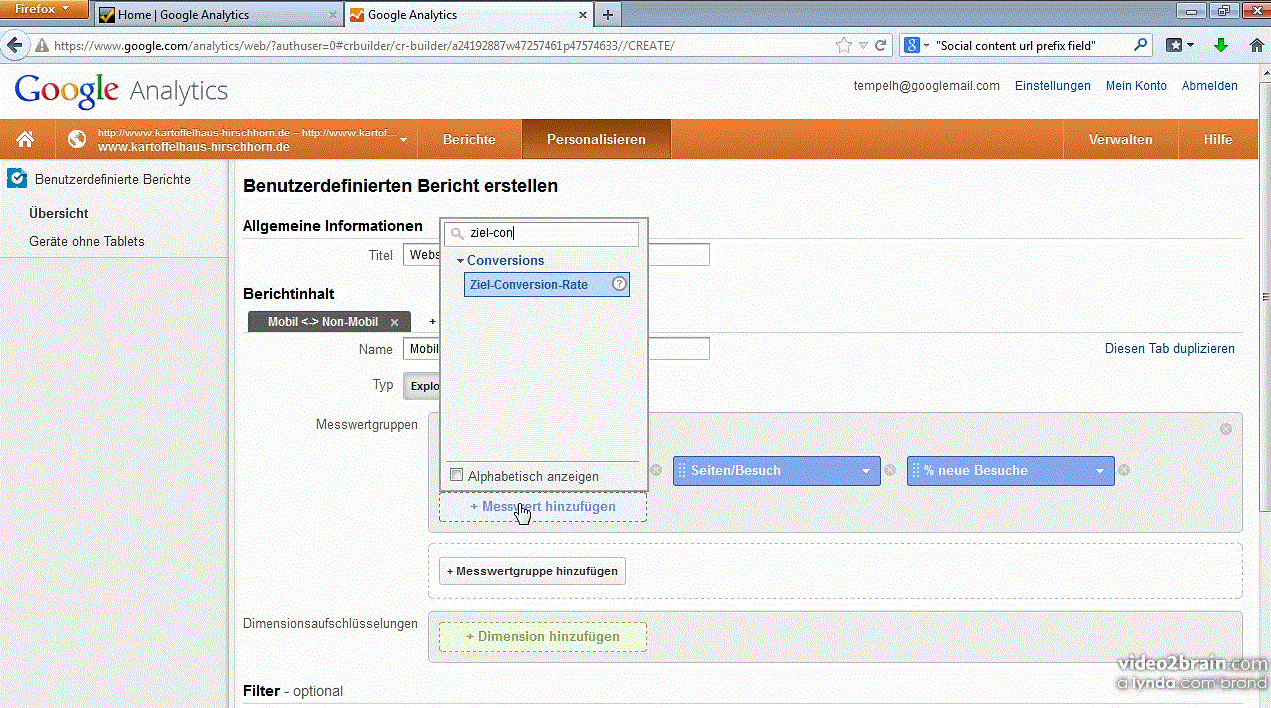Screen dimensions: 1271x708
Task: Click the Google Analytics logo
Action: 121,91
